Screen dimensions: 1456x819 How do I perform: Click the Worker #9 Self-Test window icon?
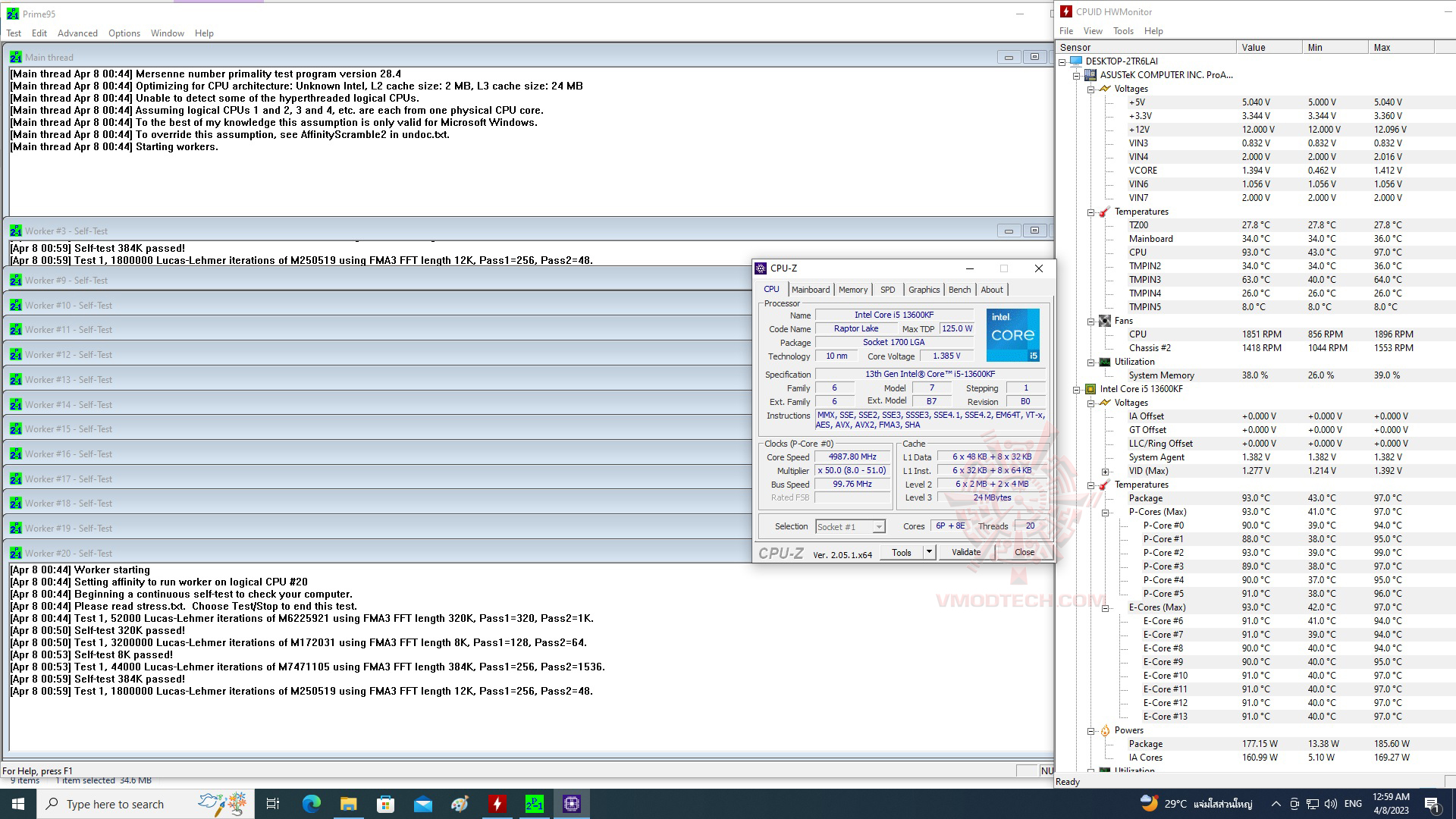point(16,281)
